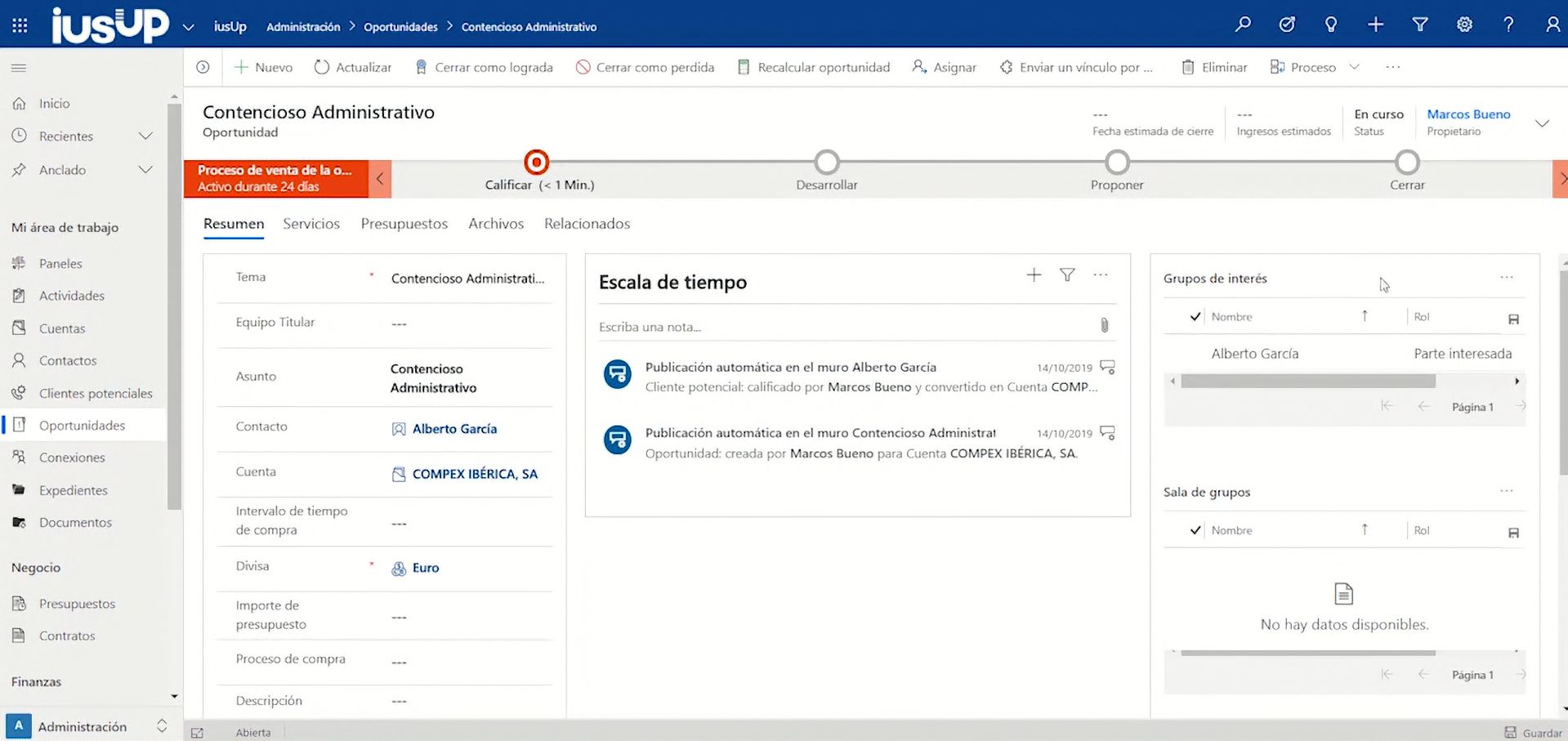Open the settings gear icon
The width and height of the screenshot is (1568, 741).
[1464, 25]
